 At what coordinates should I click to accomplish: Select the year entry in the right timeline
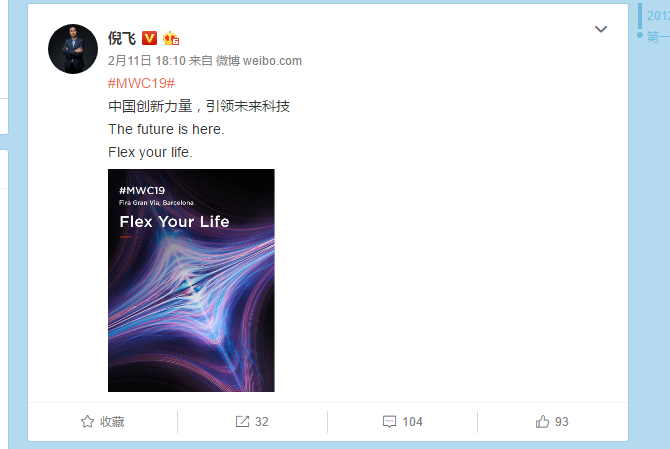coord(658,16)
